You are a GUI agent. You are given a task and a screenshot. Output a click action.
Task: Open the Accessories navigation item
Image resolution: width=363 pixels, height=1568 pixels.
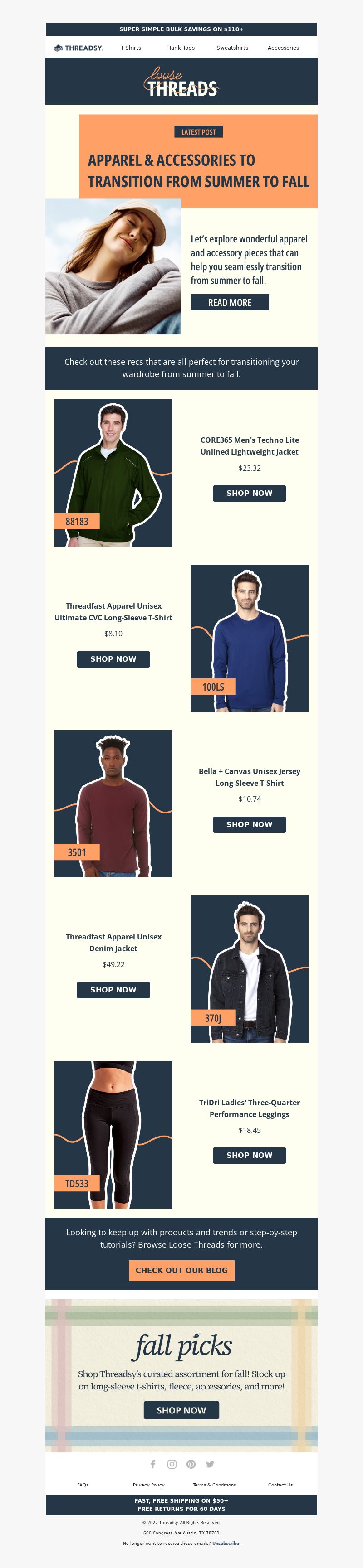(x=283, y=48)
